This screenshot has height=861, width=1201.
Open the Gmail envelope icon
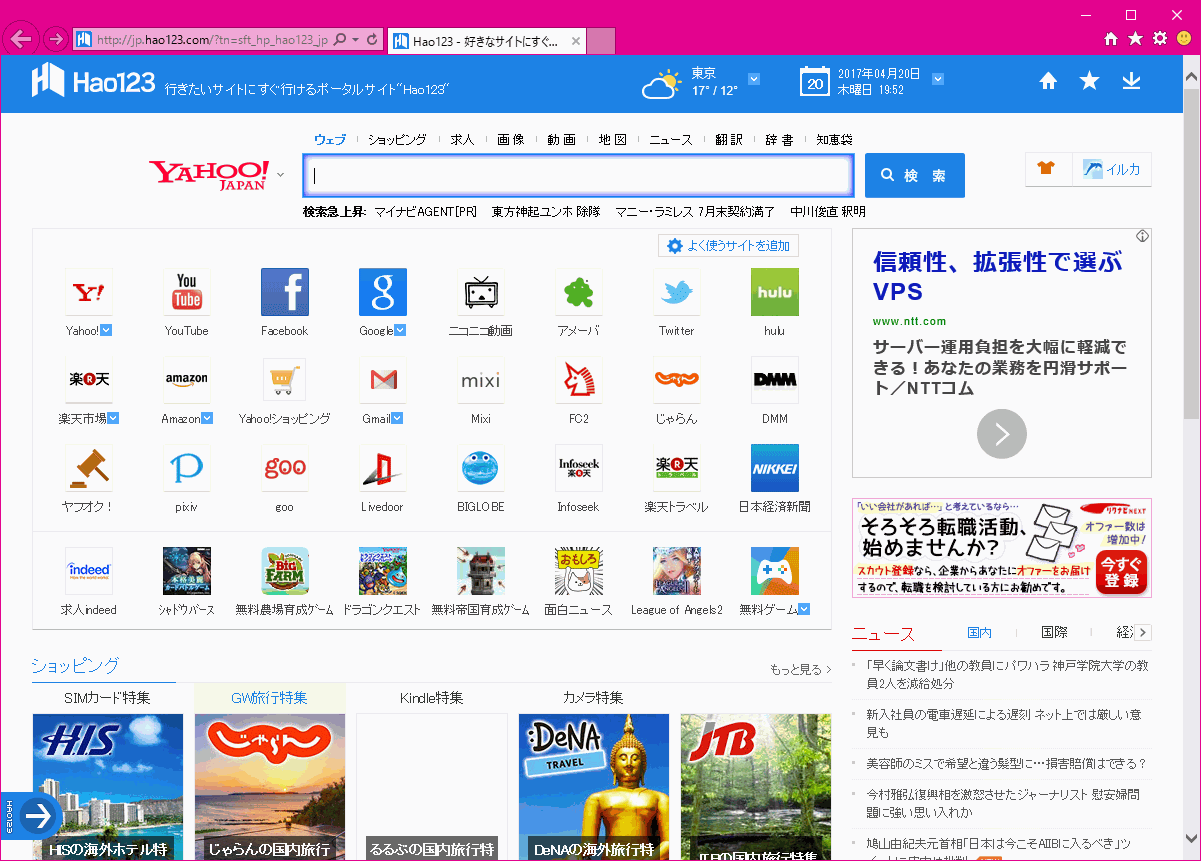[x=383, y=380]
